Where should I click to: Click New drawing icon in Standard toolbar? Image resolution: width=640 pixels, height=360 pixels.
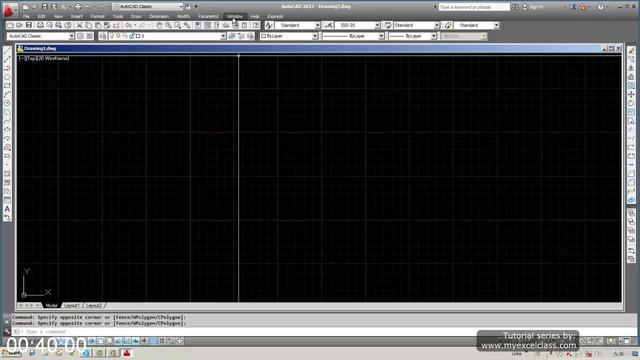(x=10, y=25)
